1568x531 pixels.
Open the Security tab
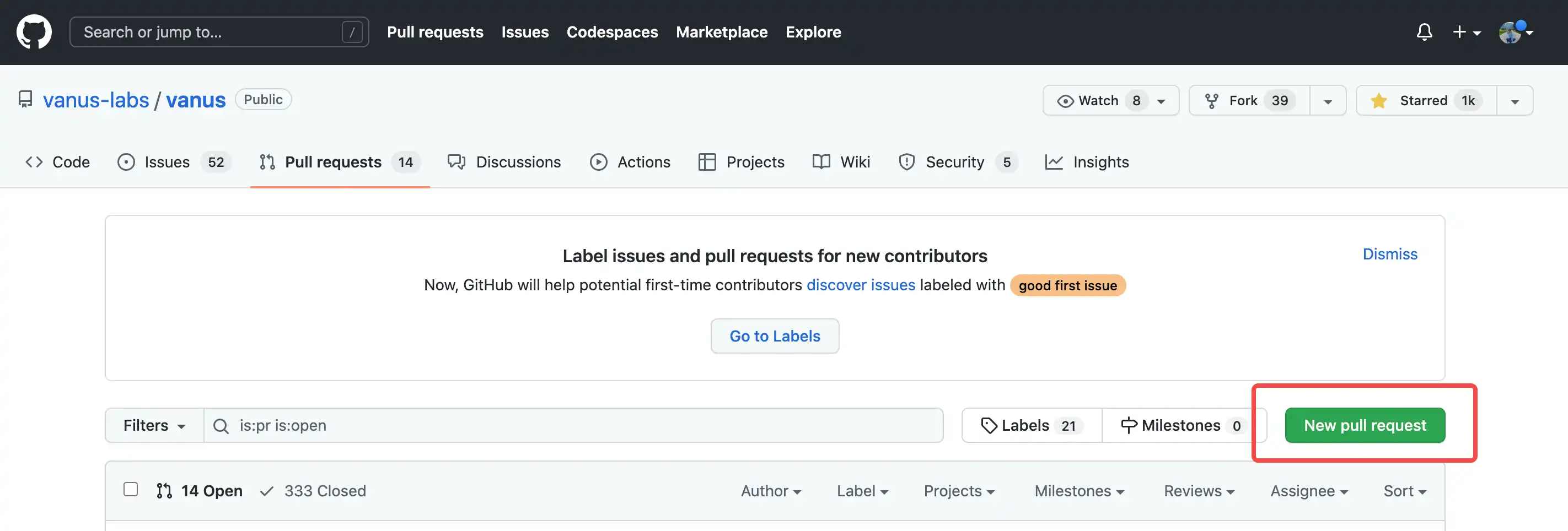958,162
